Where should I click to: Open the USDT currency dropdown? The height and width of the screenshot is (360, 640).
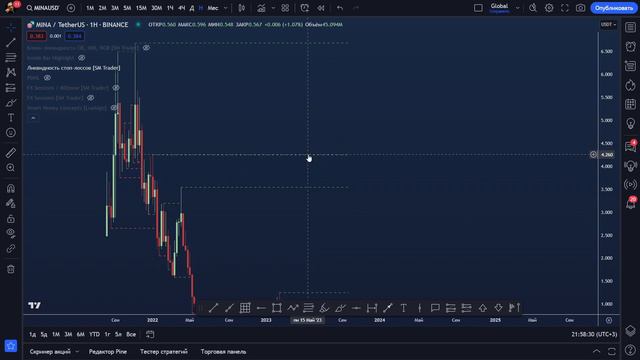[x=608, y=24]
